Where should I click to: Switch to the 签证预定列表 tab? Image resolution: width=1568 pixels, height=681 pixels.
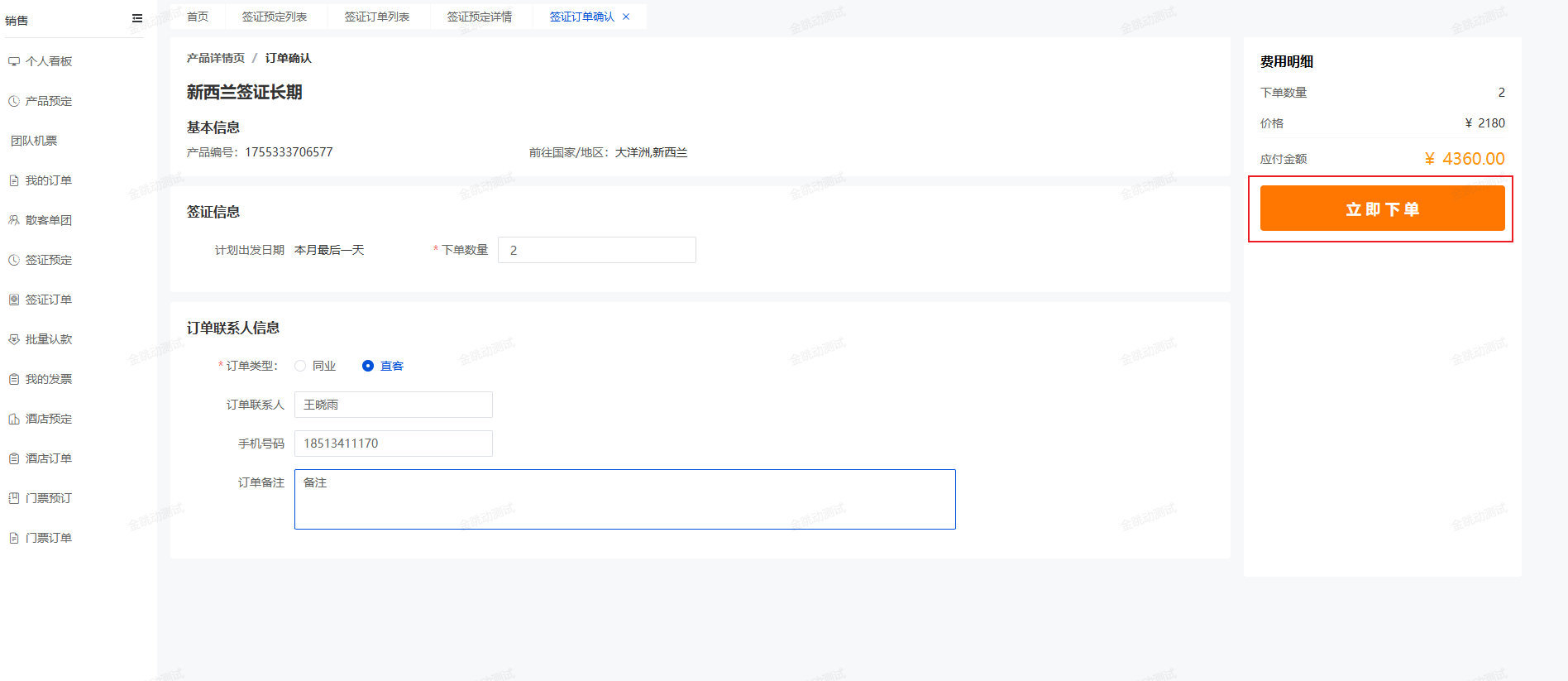coord(275,17)
